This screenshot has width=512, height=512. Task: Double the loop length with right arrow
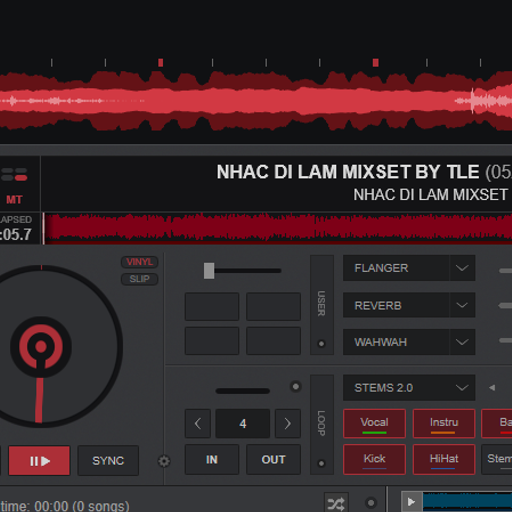click(x=288, y=423)
